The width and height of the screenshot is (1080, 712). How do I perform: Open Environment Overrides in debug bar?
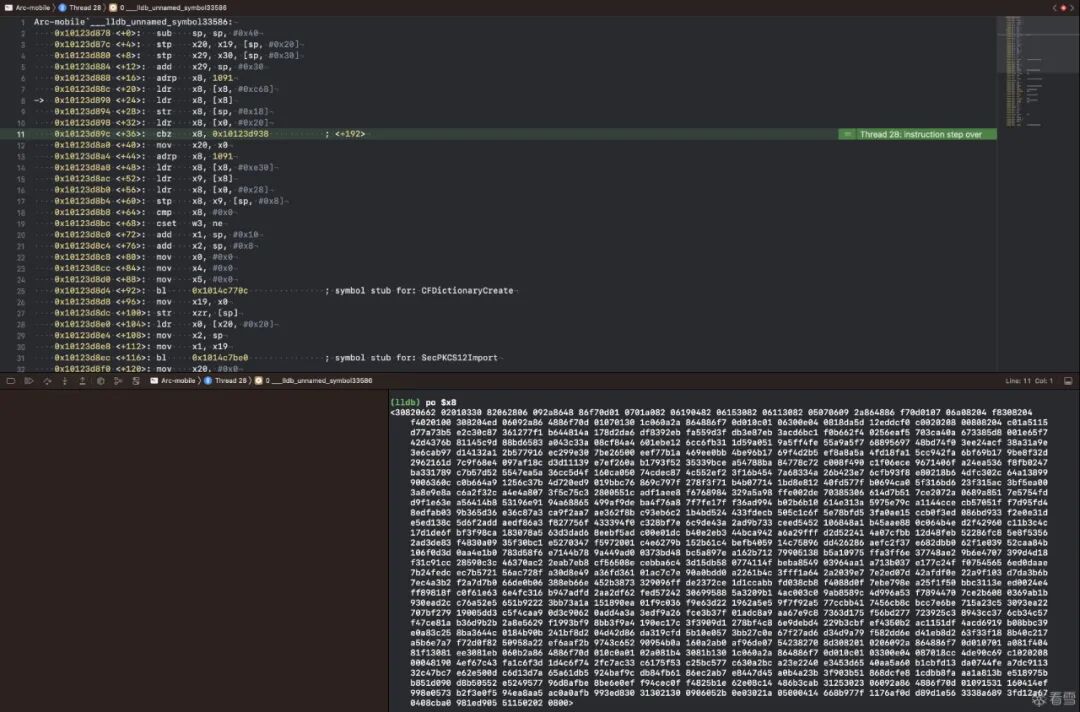[x=136, y=381]
